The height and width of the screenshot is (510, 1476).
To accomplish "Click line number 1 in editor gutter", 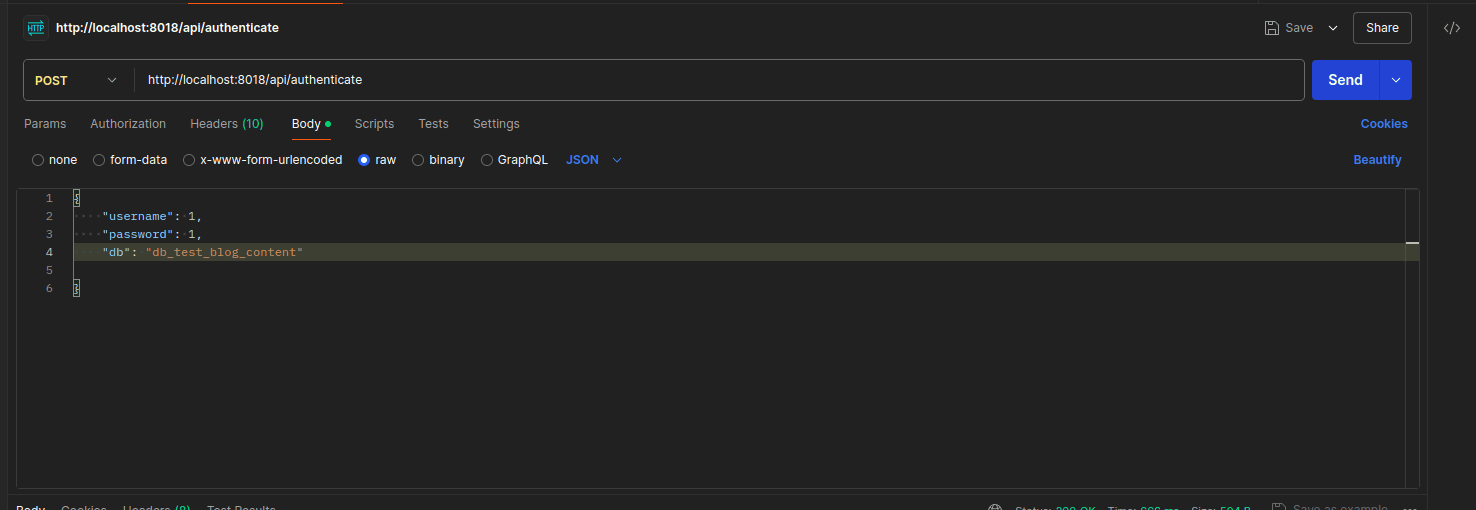I will 49,198.
